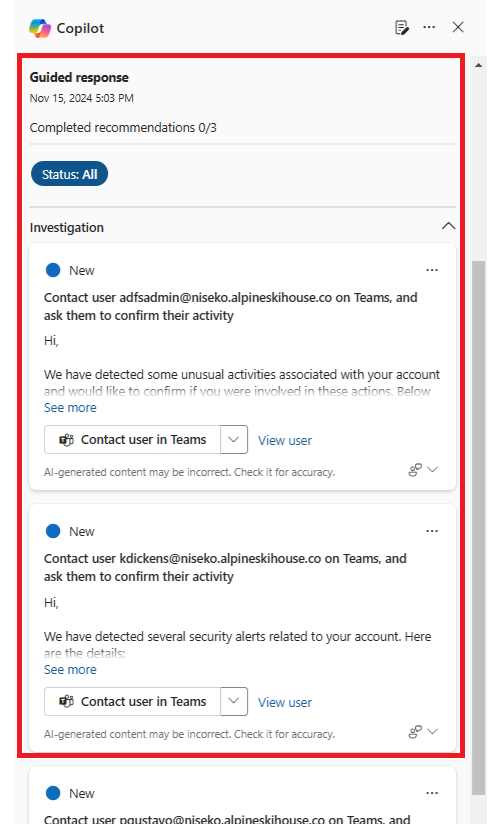Click the 'Guided response' heading
This screenshot has height=824, width=488.
(79, 77)
